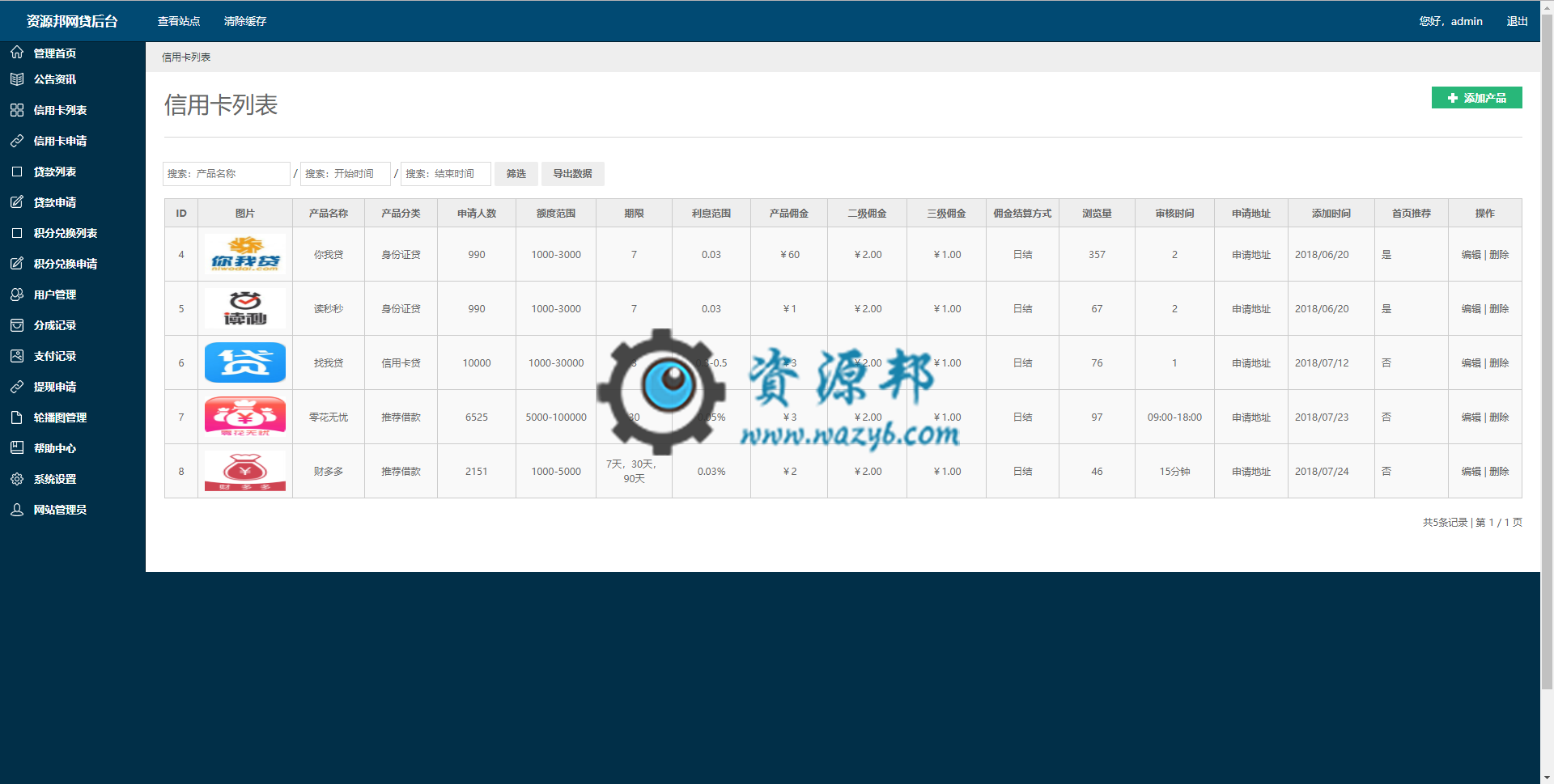This screenshot has height=784, width=1554.
Task: Open 分成记录 in sidebar
Action: click(55, 325)
